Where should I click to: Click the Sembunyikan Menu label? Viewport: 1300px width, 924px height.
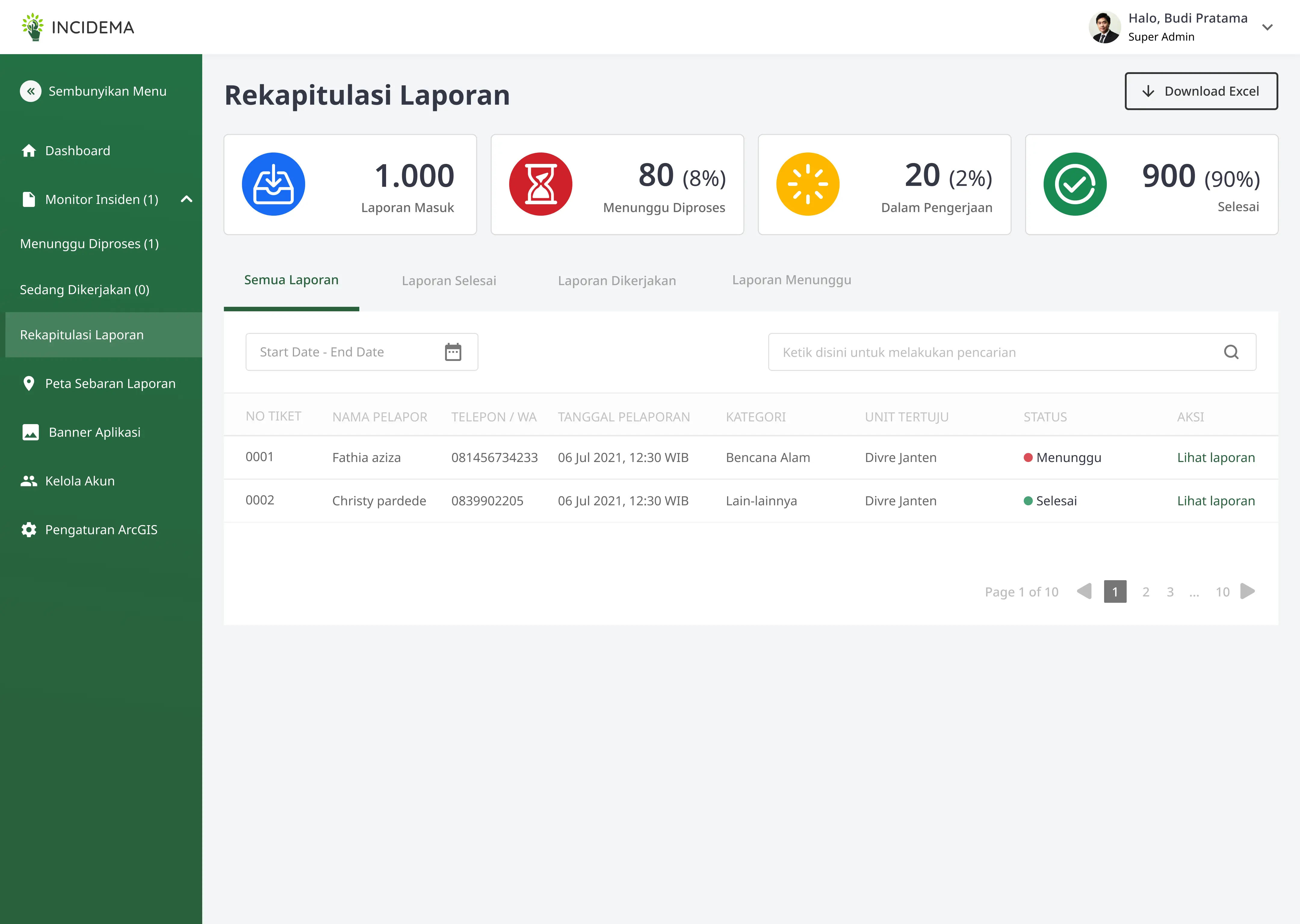pyautogui.click(x=107, y=91)
